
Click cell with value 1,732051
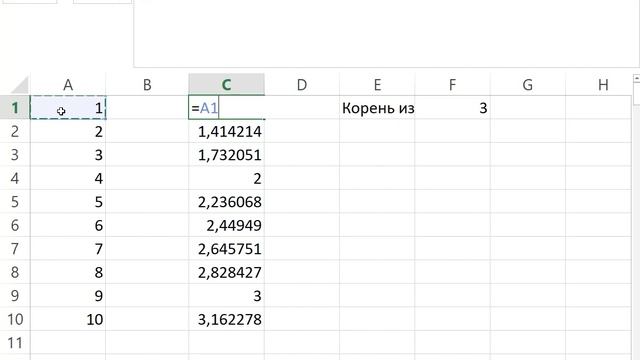point(227,155)
